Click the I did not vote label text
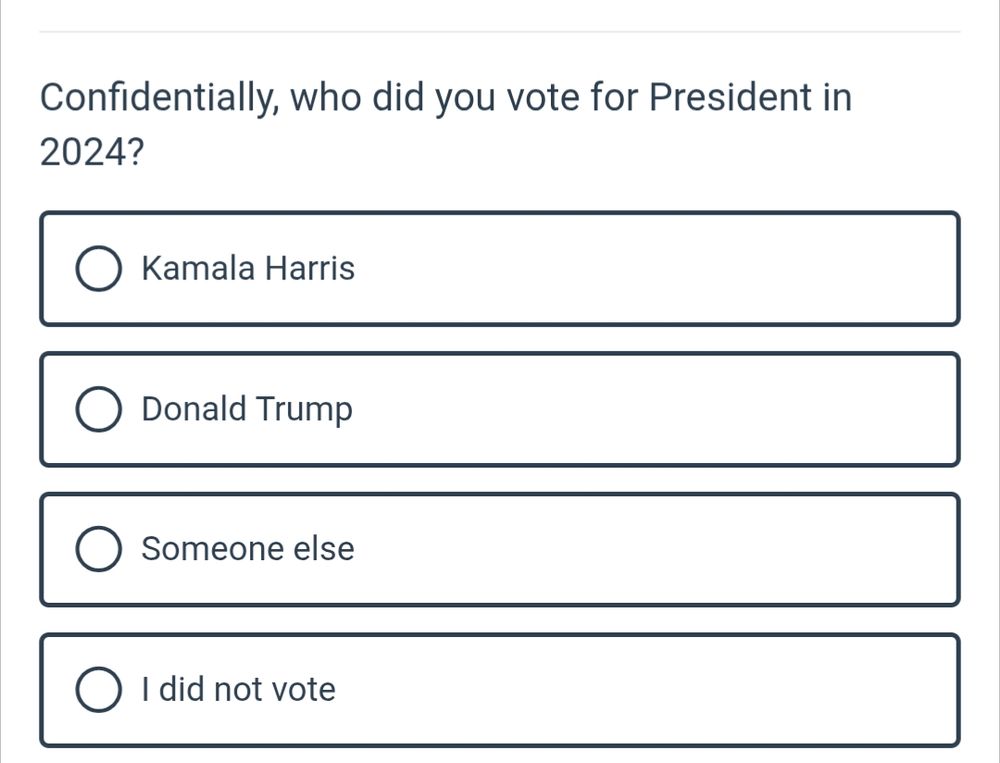 [x=239, y=689]
